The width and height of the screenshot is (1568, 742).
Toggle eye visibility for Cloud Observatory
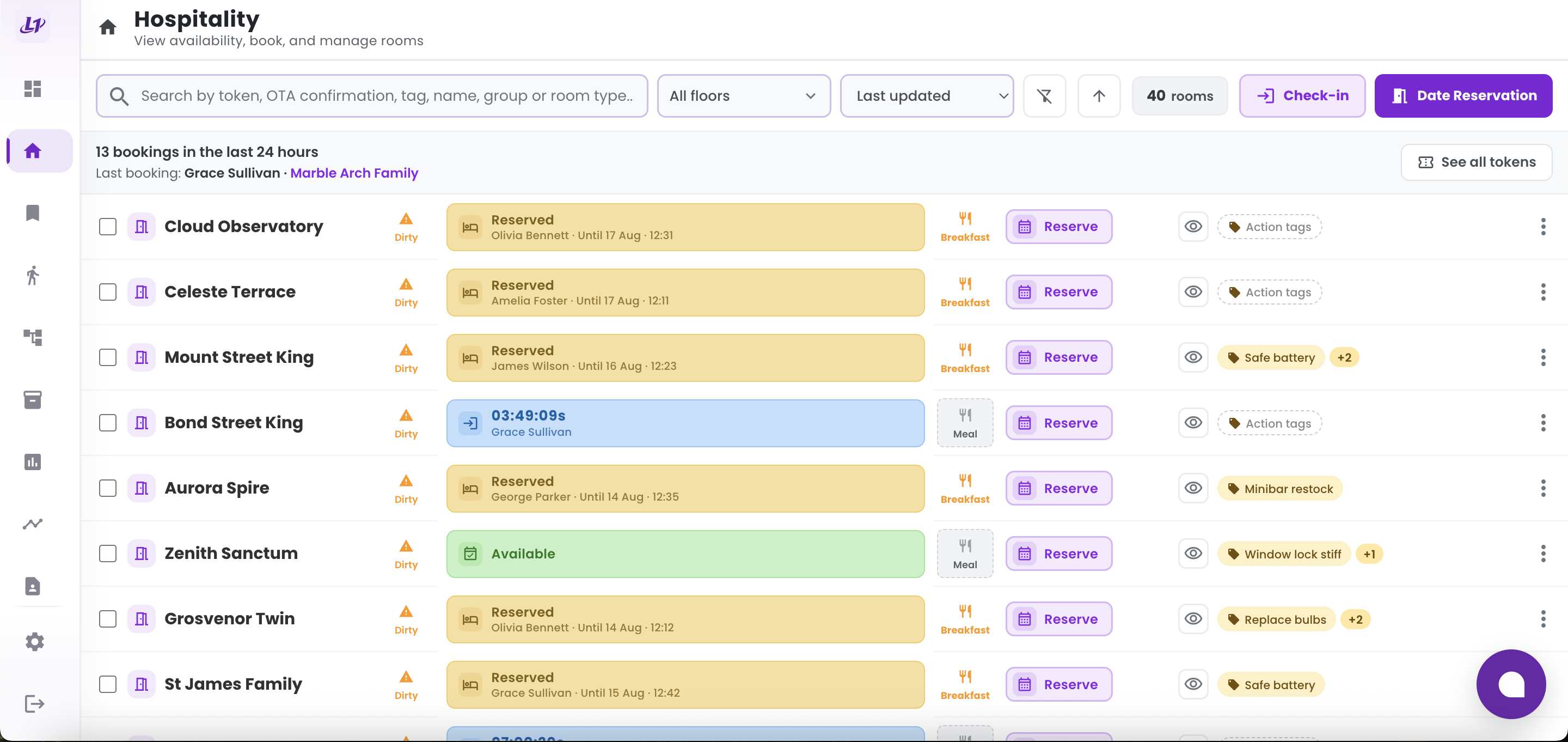click(x=1193, y=227)
